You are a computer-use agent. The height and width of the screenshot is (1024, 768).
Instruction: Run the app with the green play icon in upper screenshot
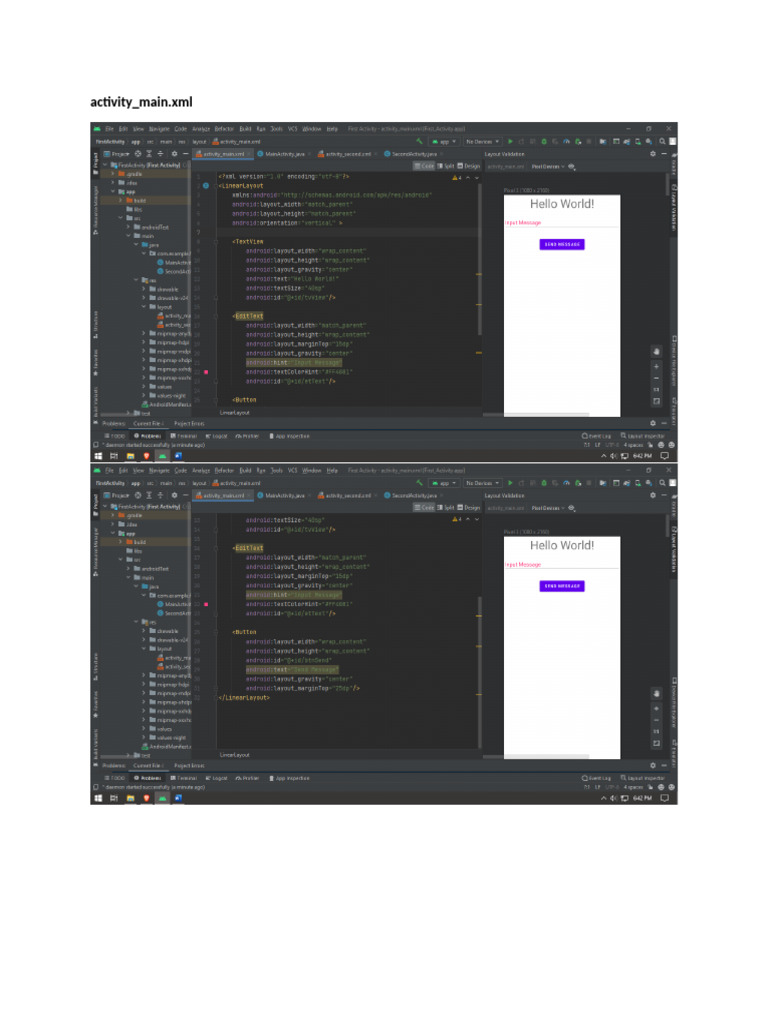[x=510, y=142]
